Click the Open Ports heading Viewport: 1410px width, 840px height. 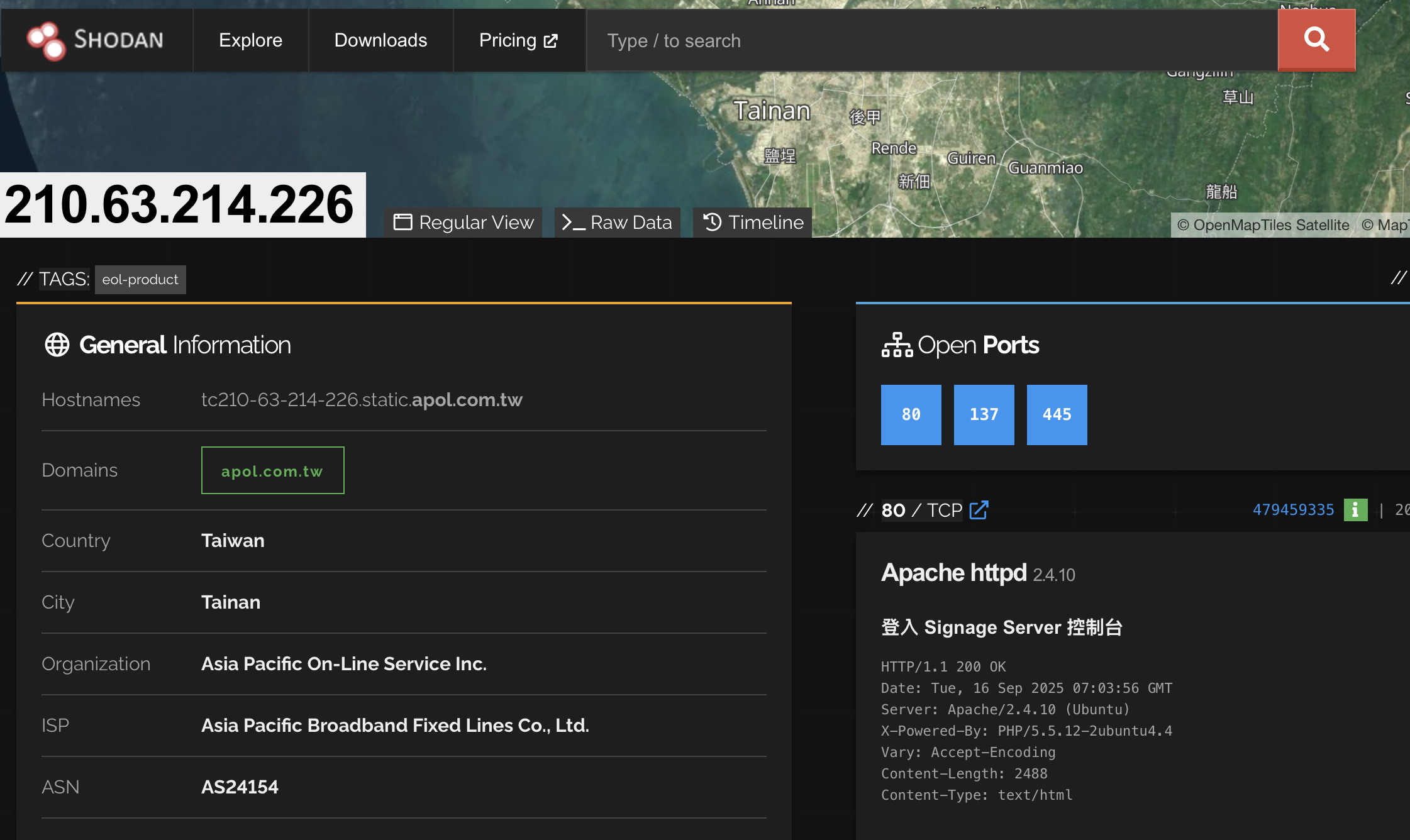pos(979,345)
